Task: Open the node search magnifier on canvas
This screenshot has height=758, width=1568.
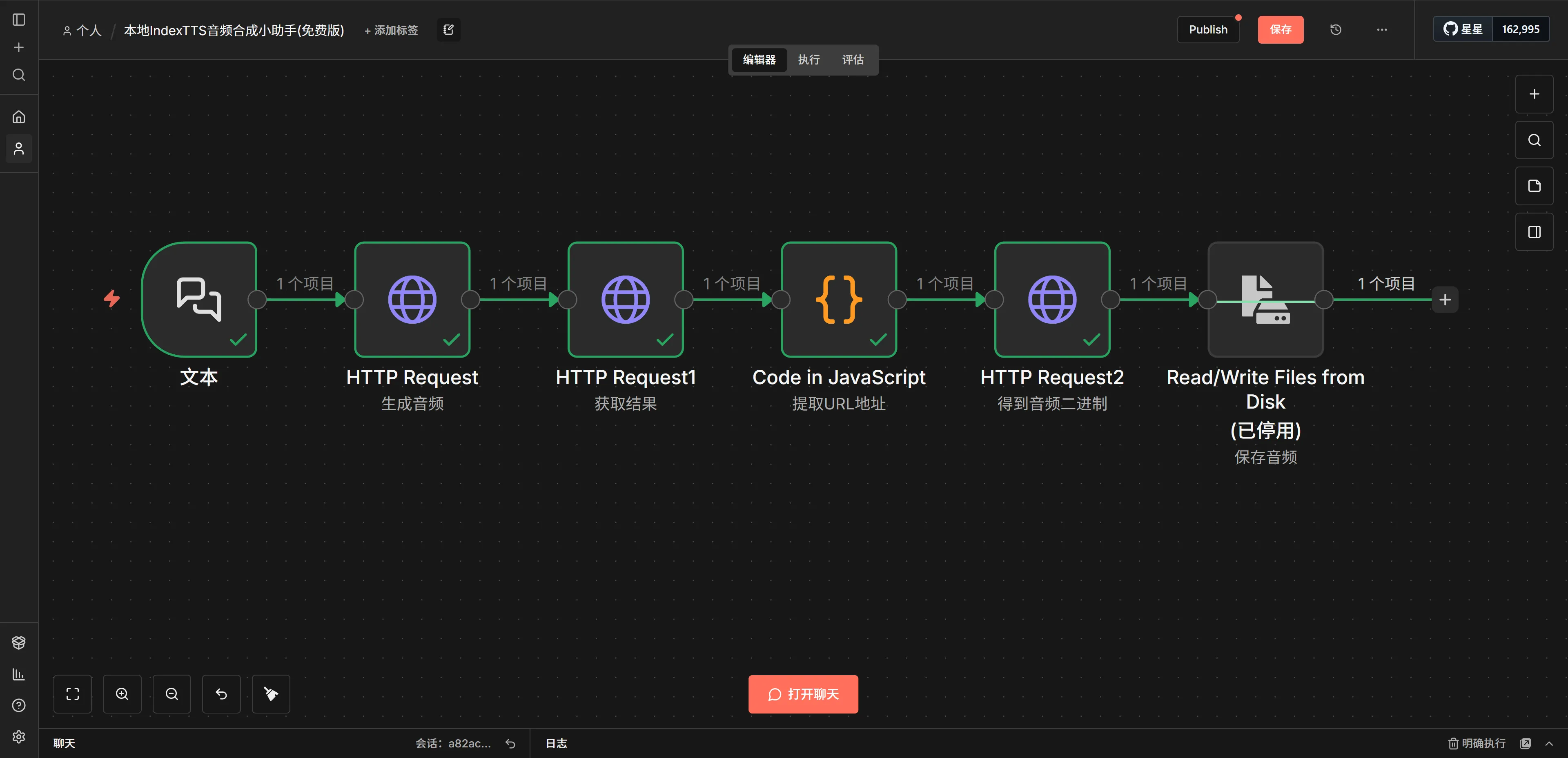Action: pyautogui.click(x=1534, y=140)
